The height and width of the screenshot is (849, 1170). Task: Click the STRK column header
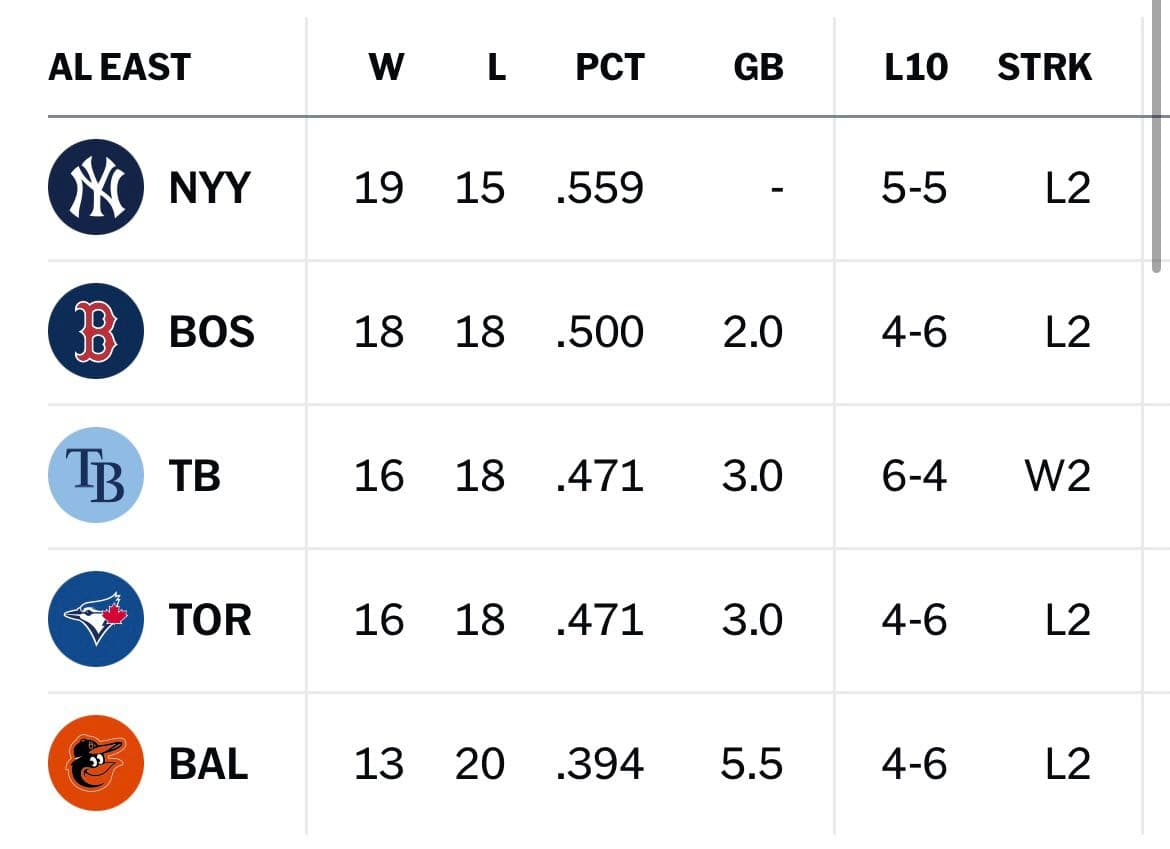(x=1046, y=67)
